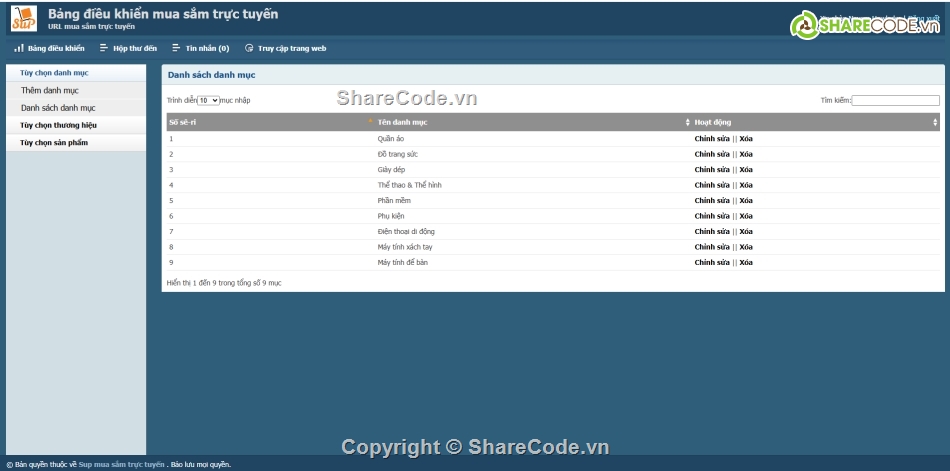Image resolution: width=950 pixels, height=471 pixels.
Task: Select the Điện thoại di động category name
Action: pyautogui.click(x=406, y=232)
